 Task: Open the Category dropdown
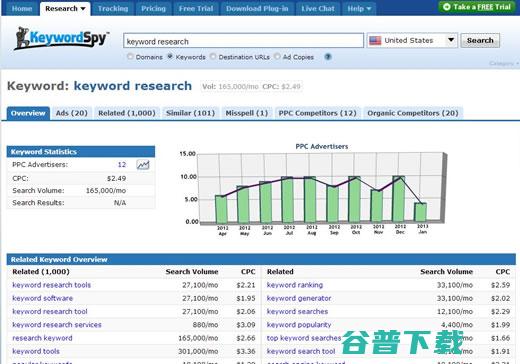pyautogui.click(x=504, y=63)
